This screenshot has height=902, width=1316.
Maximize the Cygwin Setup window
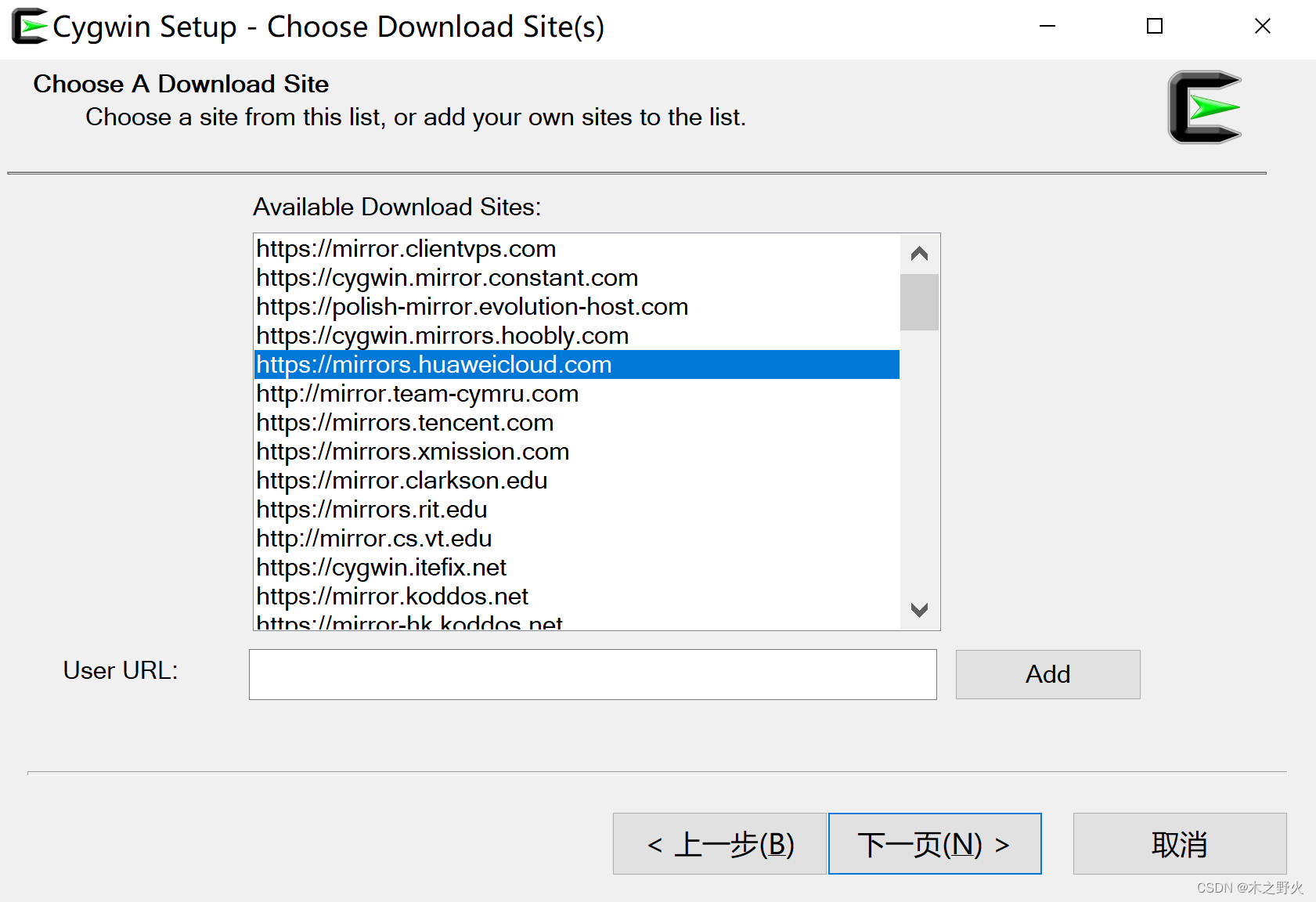pyautogui.click(x=1155, y=26)
